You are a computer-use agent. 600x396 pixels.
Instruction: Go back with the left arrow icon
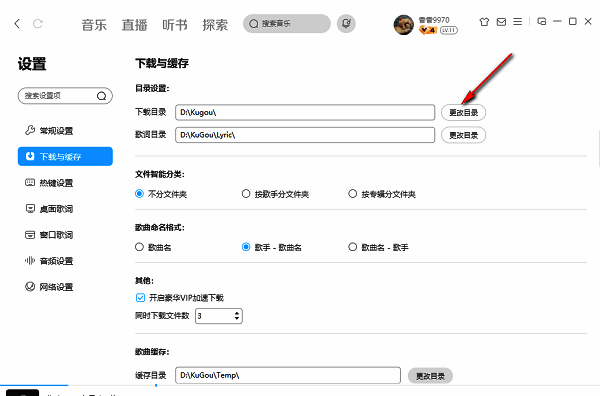click(17, 24)
